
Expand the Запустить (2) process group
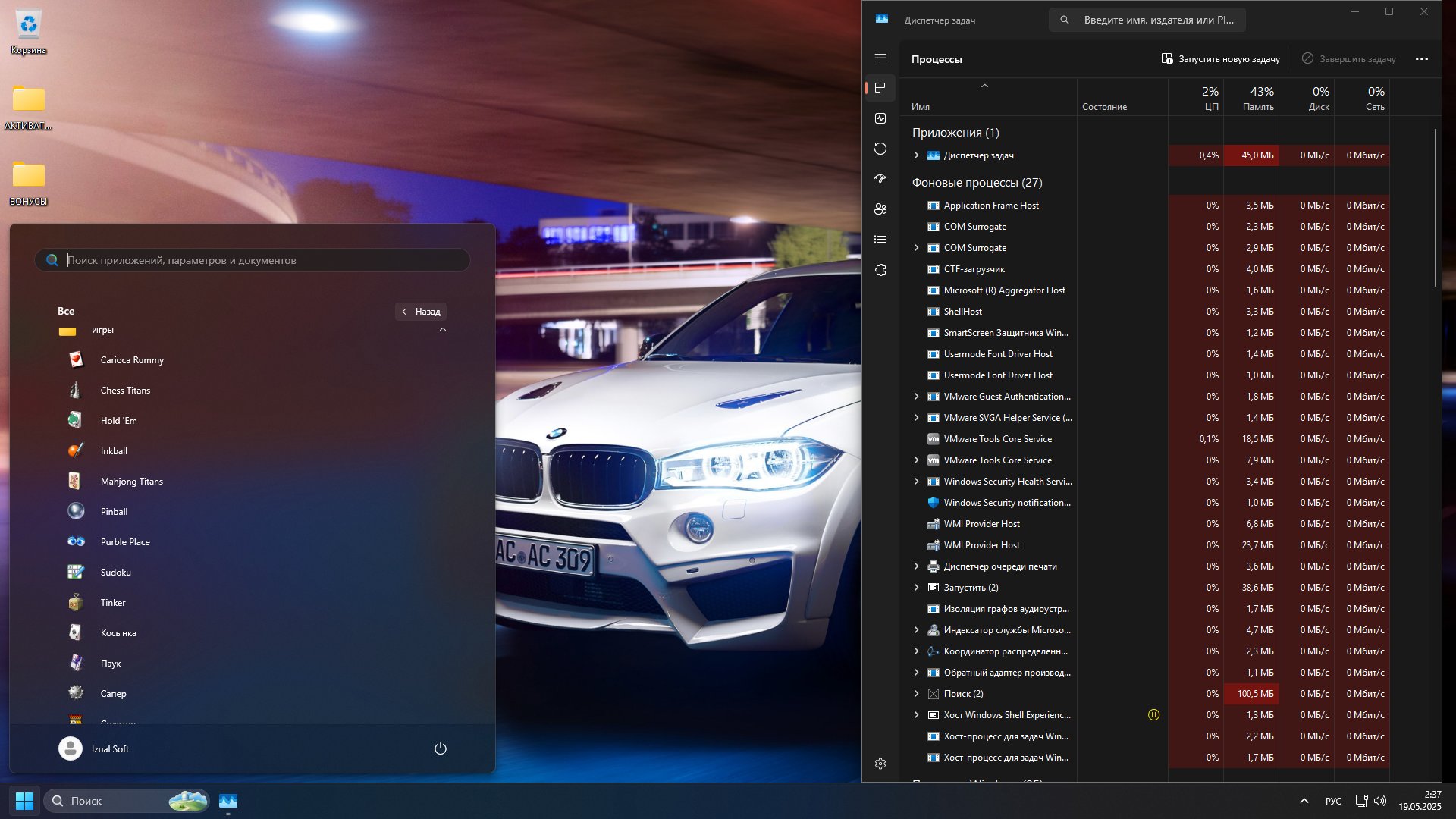point(916,588)
